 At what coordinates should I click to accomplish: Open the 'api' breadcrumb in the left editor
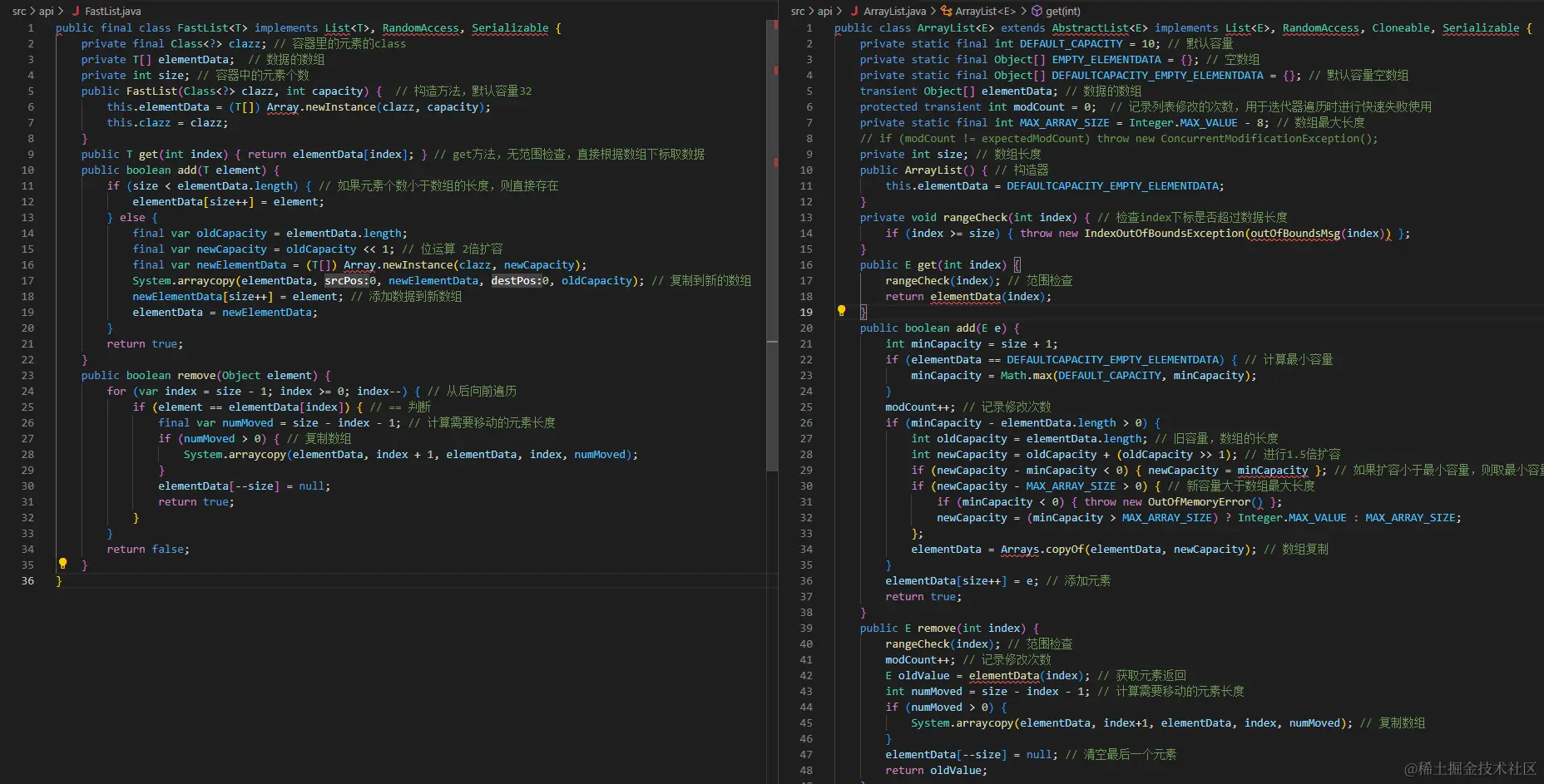(x=47, y=12)
